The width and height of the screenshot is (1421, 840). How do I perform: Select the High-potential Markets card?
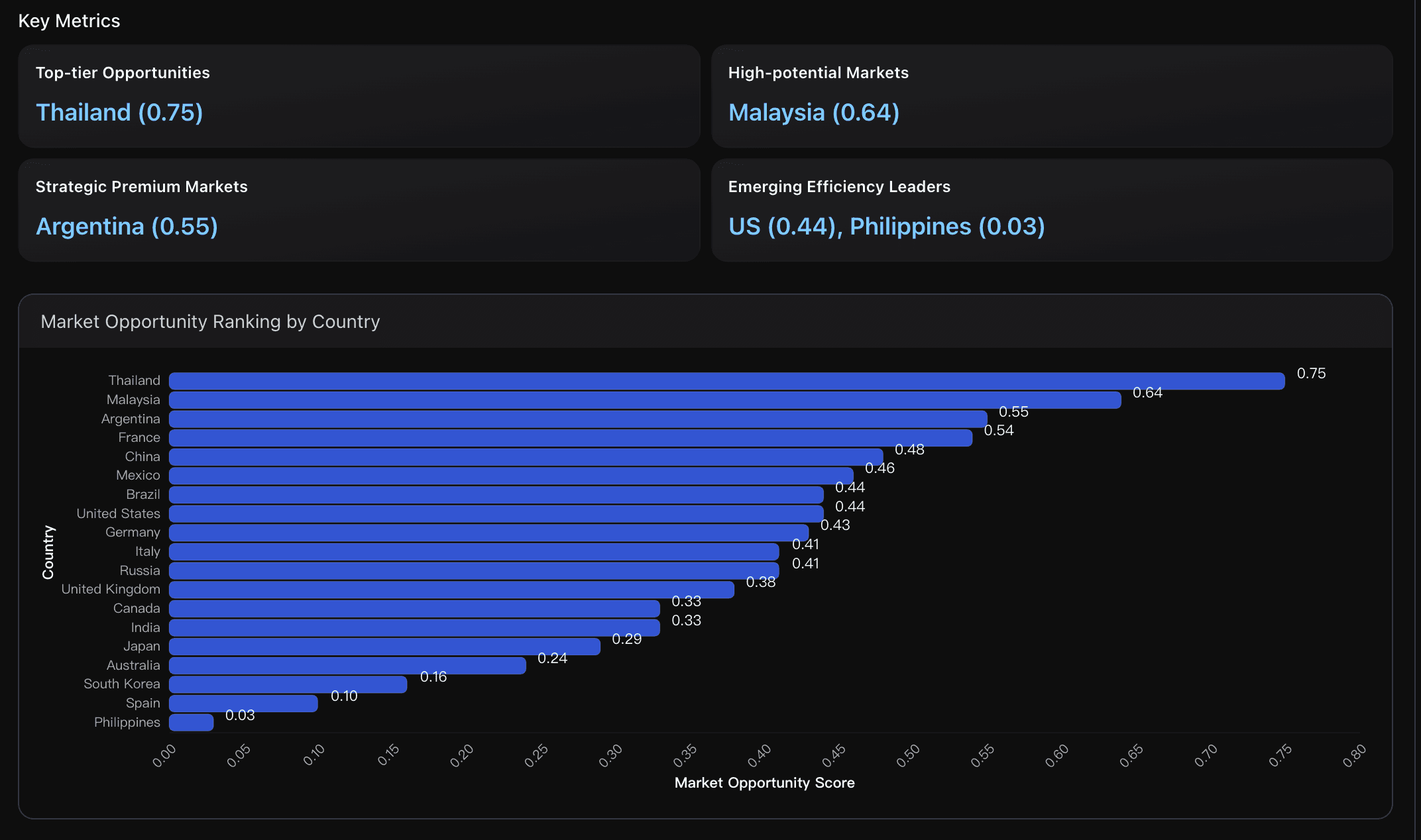point(1052,96)
